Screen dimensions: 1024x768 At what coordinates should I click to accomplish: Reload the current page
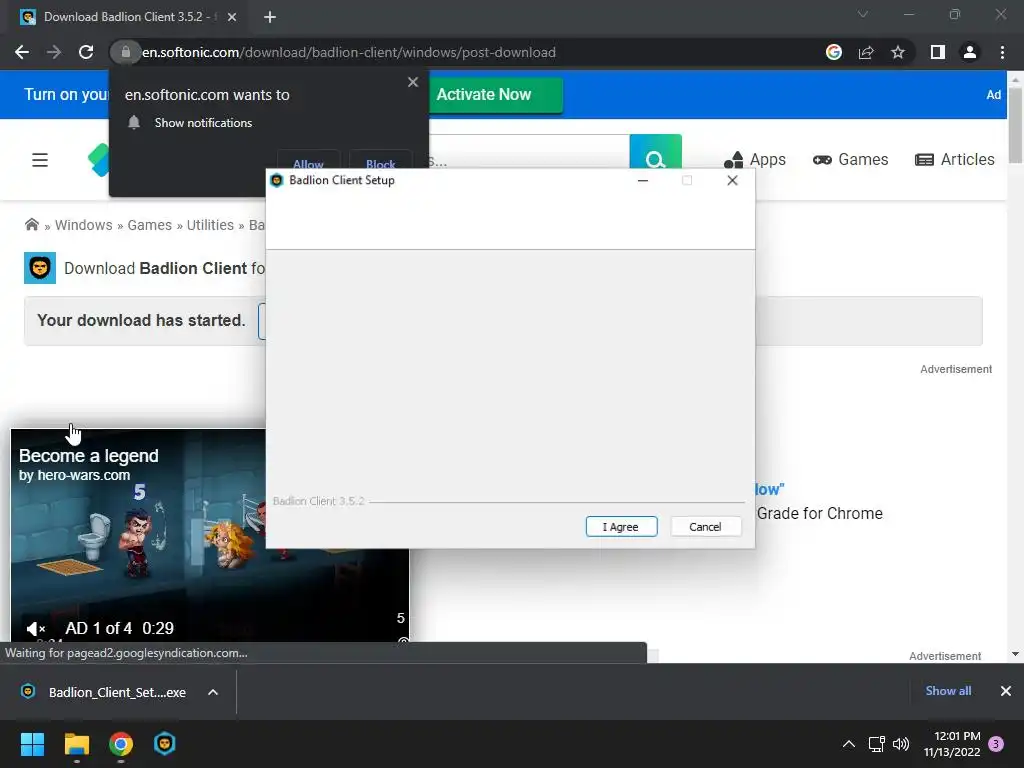[86, 52]
